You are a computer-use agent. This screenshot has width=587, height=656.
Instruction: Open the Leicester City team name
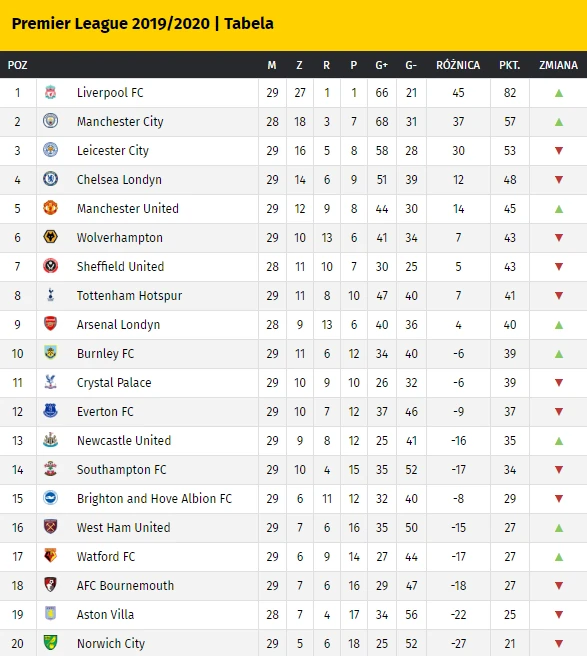[113, 151]
